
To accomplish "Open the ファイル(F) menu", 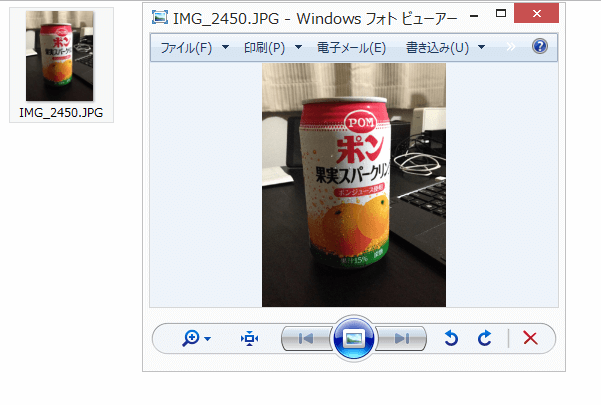I will 186,48.
